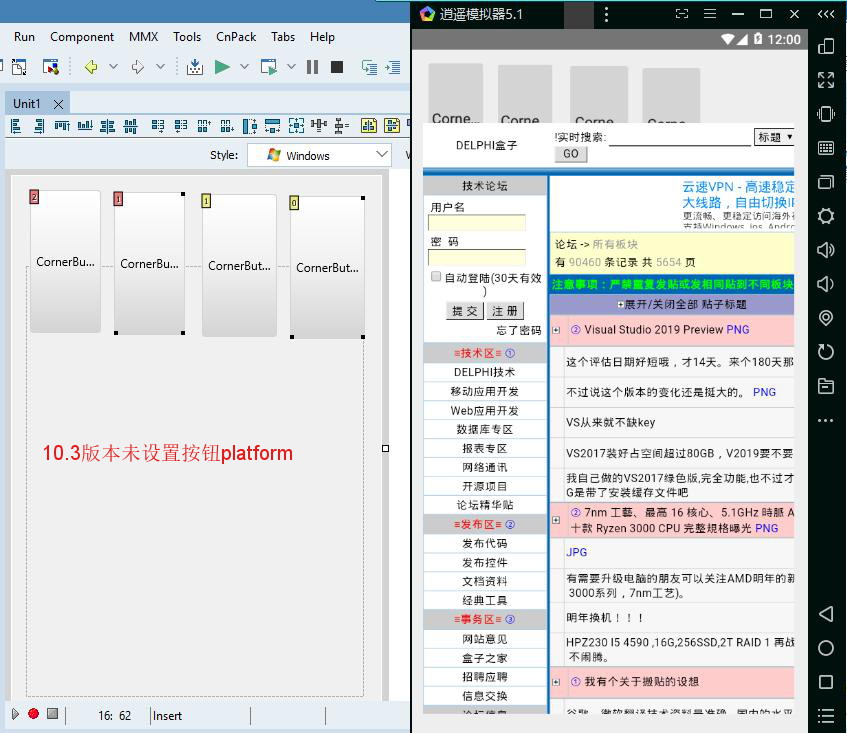
Task: Click the emulator shake phone icon
Action: click(826, 114)
